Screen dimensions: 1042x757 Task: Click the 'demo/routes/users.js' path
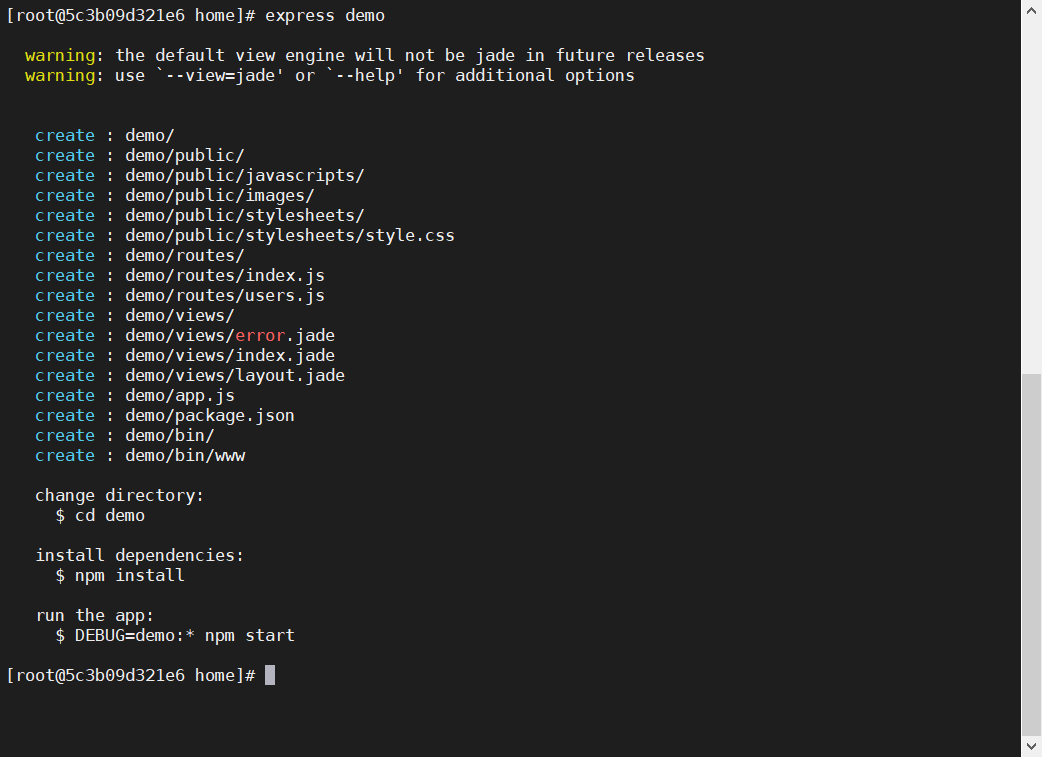(x=225, y=296)
